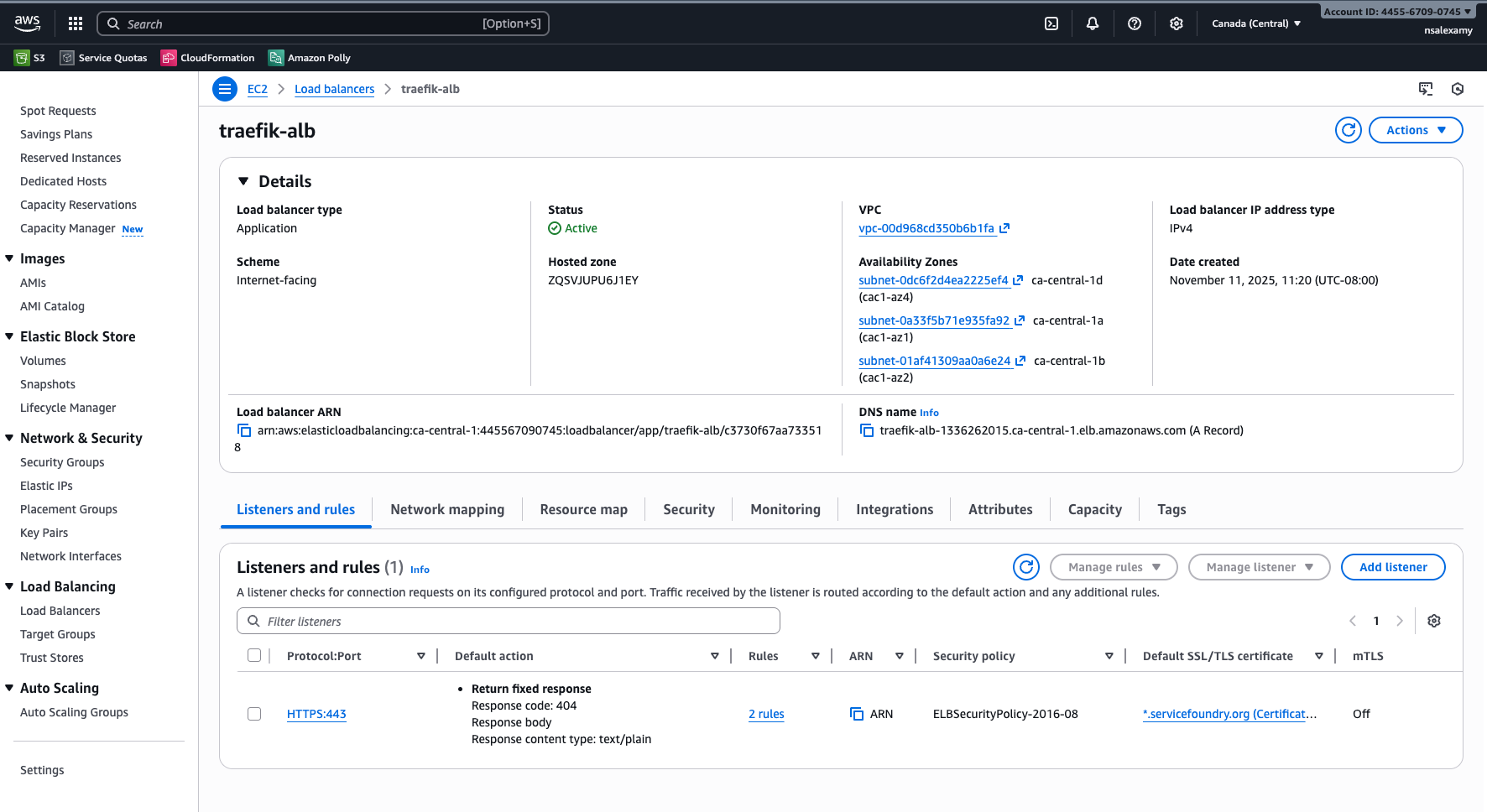Open the listeners table preferences gear
The width and height of the screenshot is (1487, 812).
[1433, 621]
